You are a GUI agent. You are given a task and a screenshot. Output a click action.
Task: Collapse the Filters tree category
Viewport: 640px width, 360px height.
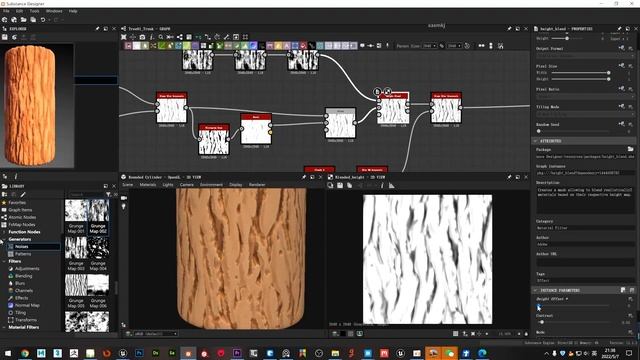tap(4, 261)
